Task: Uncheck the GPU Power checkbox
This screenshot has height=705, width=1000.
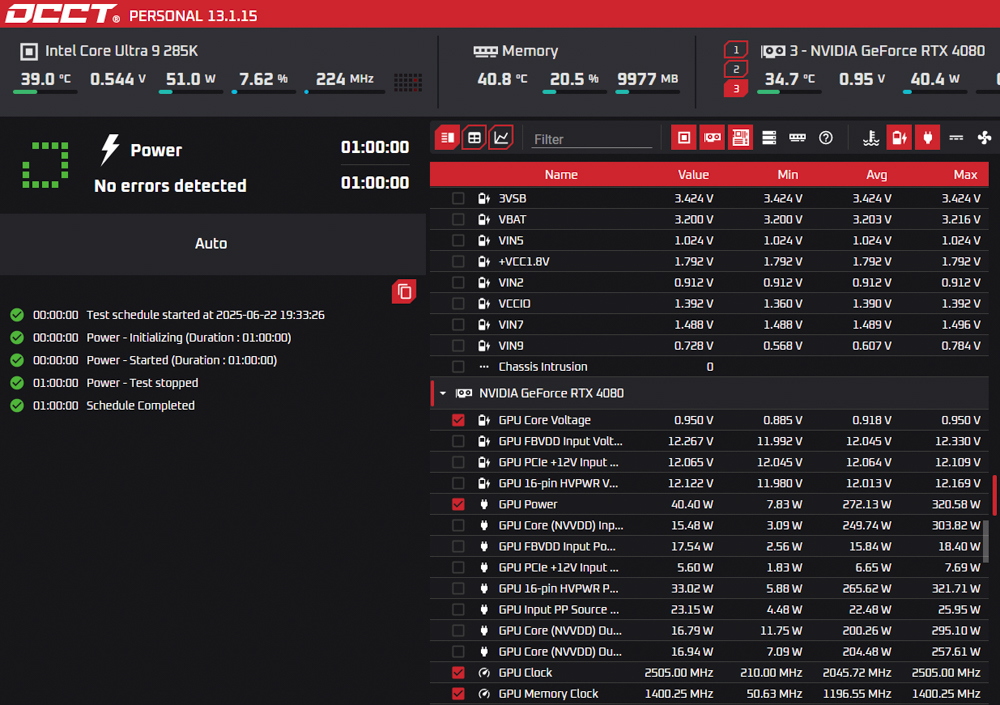Action: coord(458,505)
